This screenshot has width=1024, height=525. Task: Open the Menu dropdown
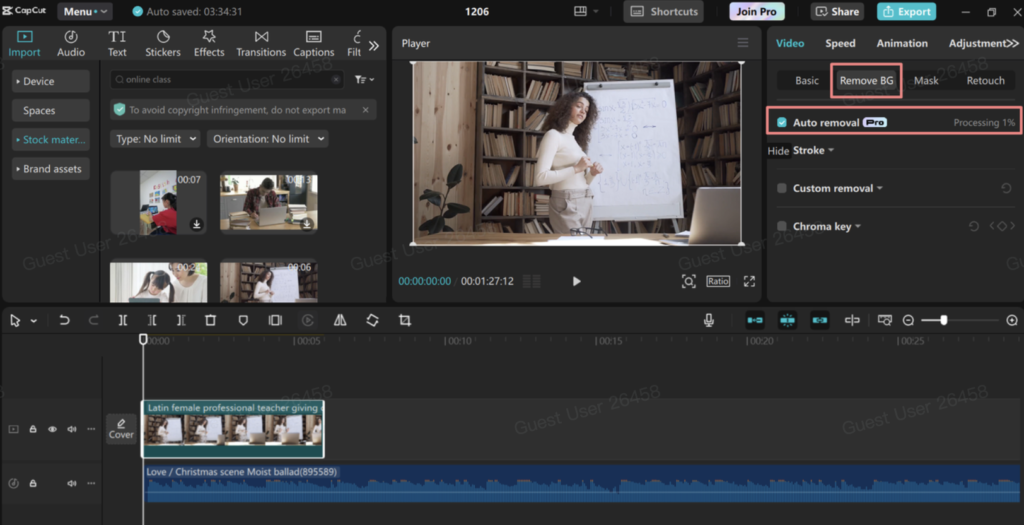pyautogui.click(x=85, y=12)
